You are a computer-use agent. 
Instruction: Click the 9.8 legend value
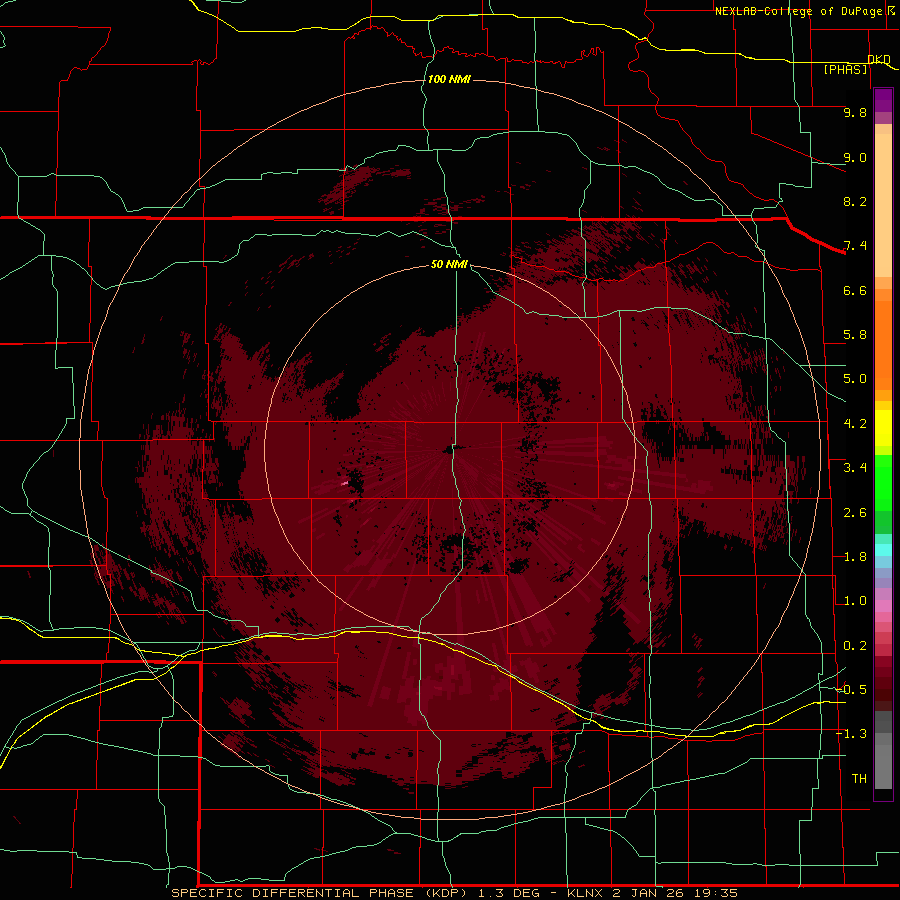[x=855, y=112]
